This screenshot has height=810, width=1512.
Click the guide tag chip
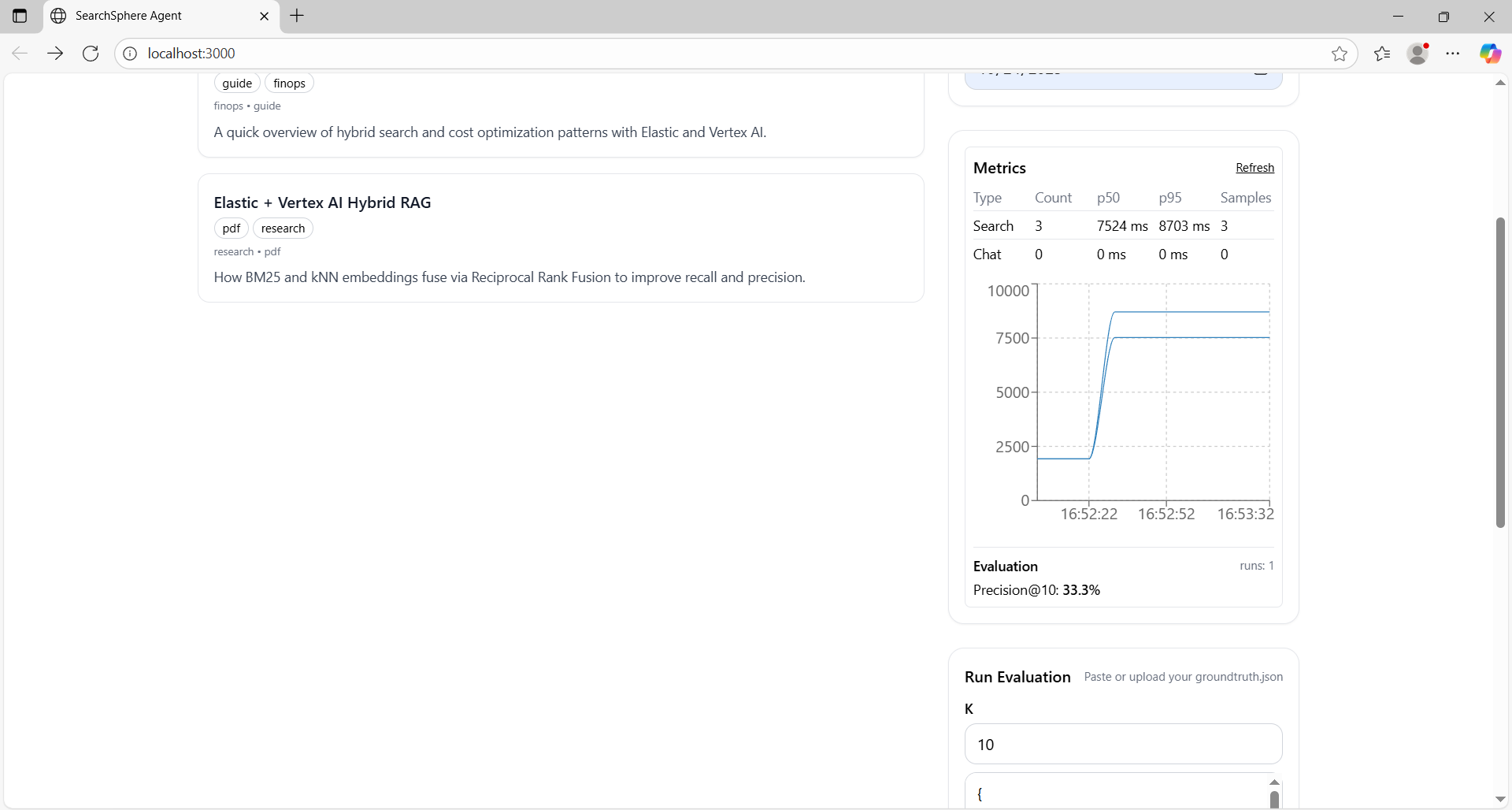coord(237,84)
